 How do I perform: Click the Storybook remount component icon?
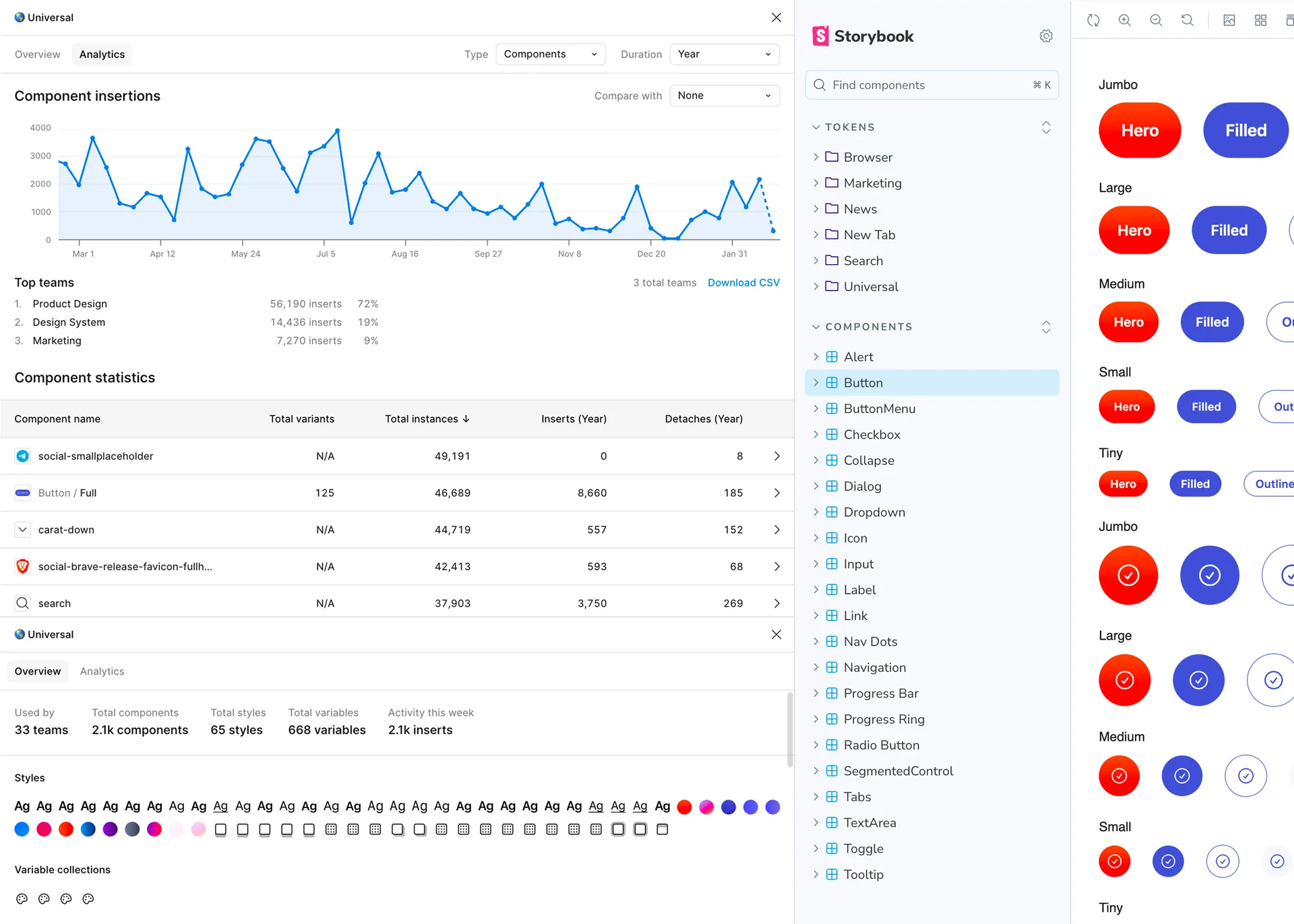click(x=1093, y=20)
